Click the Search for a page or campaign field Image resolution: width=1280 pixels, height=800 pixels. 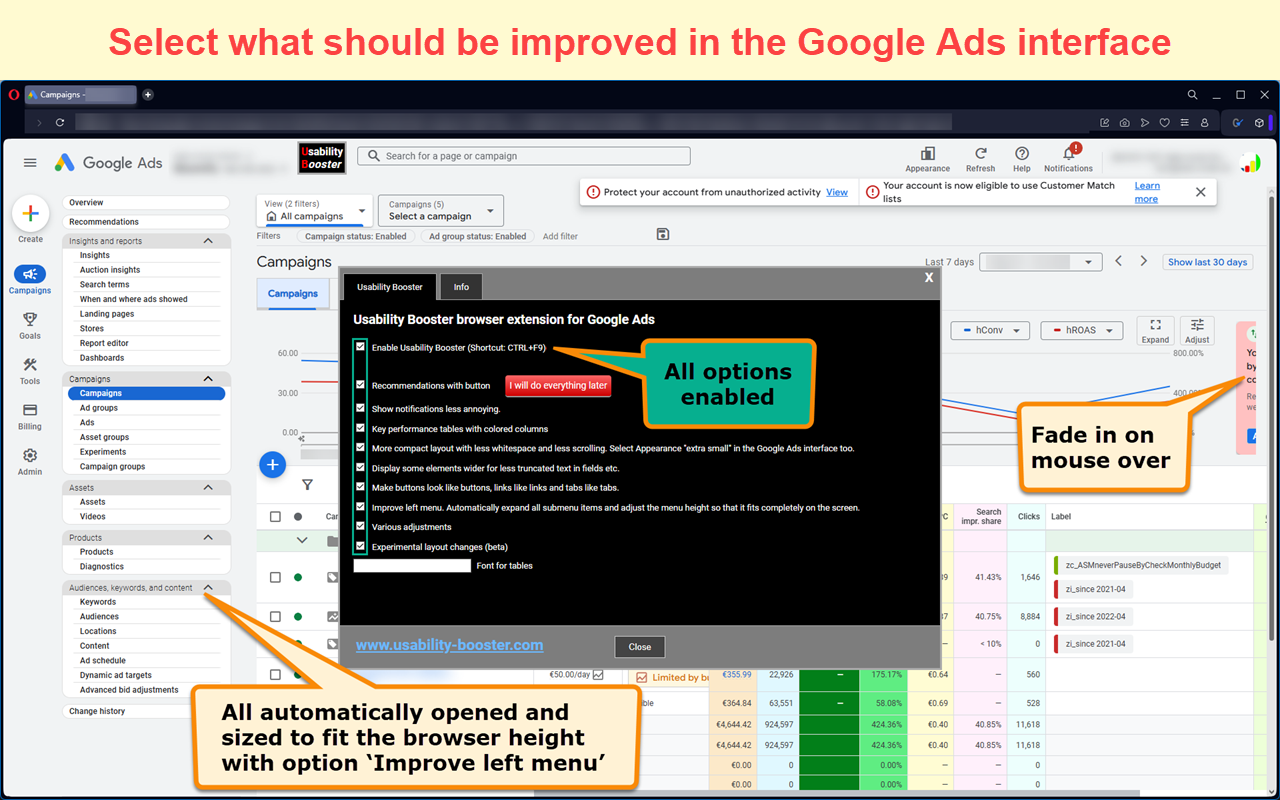tap(524, 156)
